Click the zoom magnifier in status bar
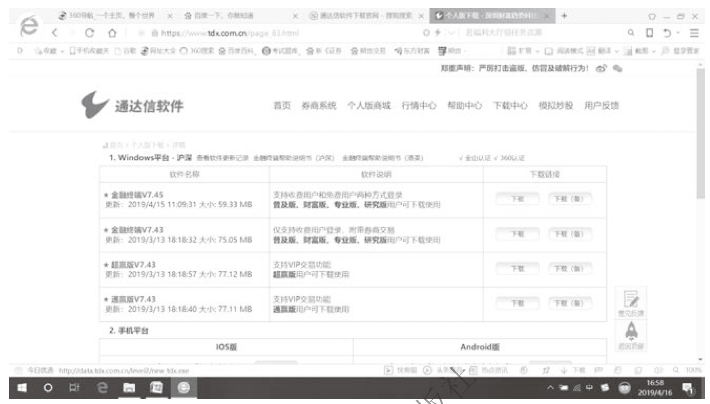The height and width of the screenshot is (404, 710). click(x=676, y=370)
